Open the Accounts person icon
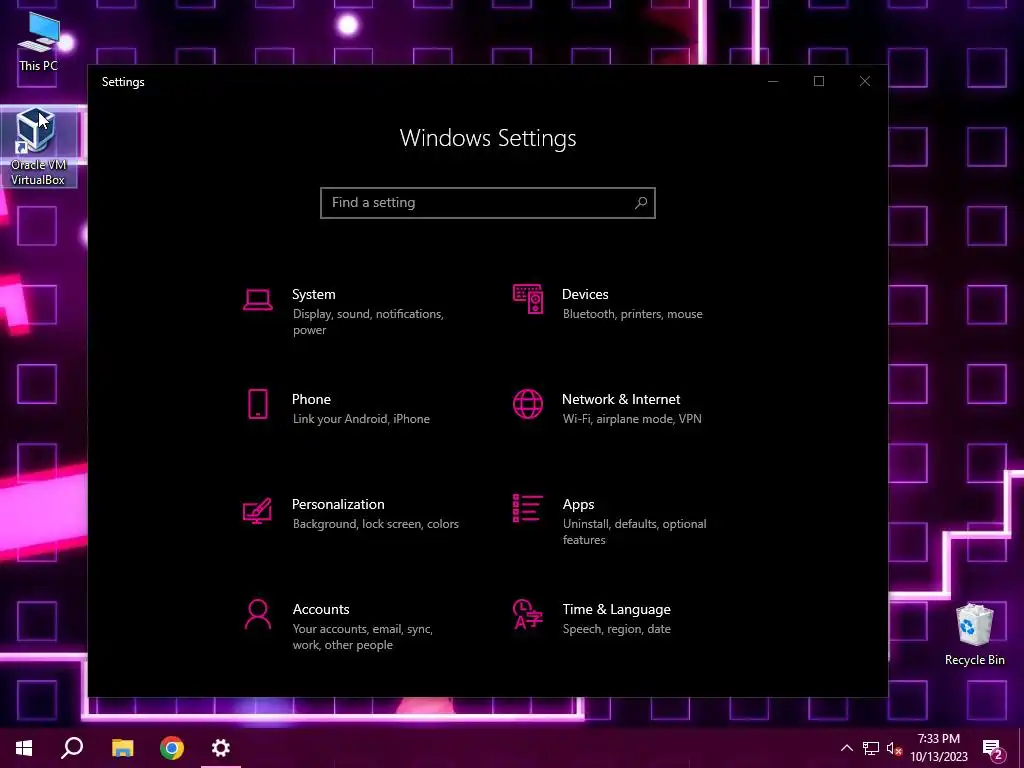 258,615
